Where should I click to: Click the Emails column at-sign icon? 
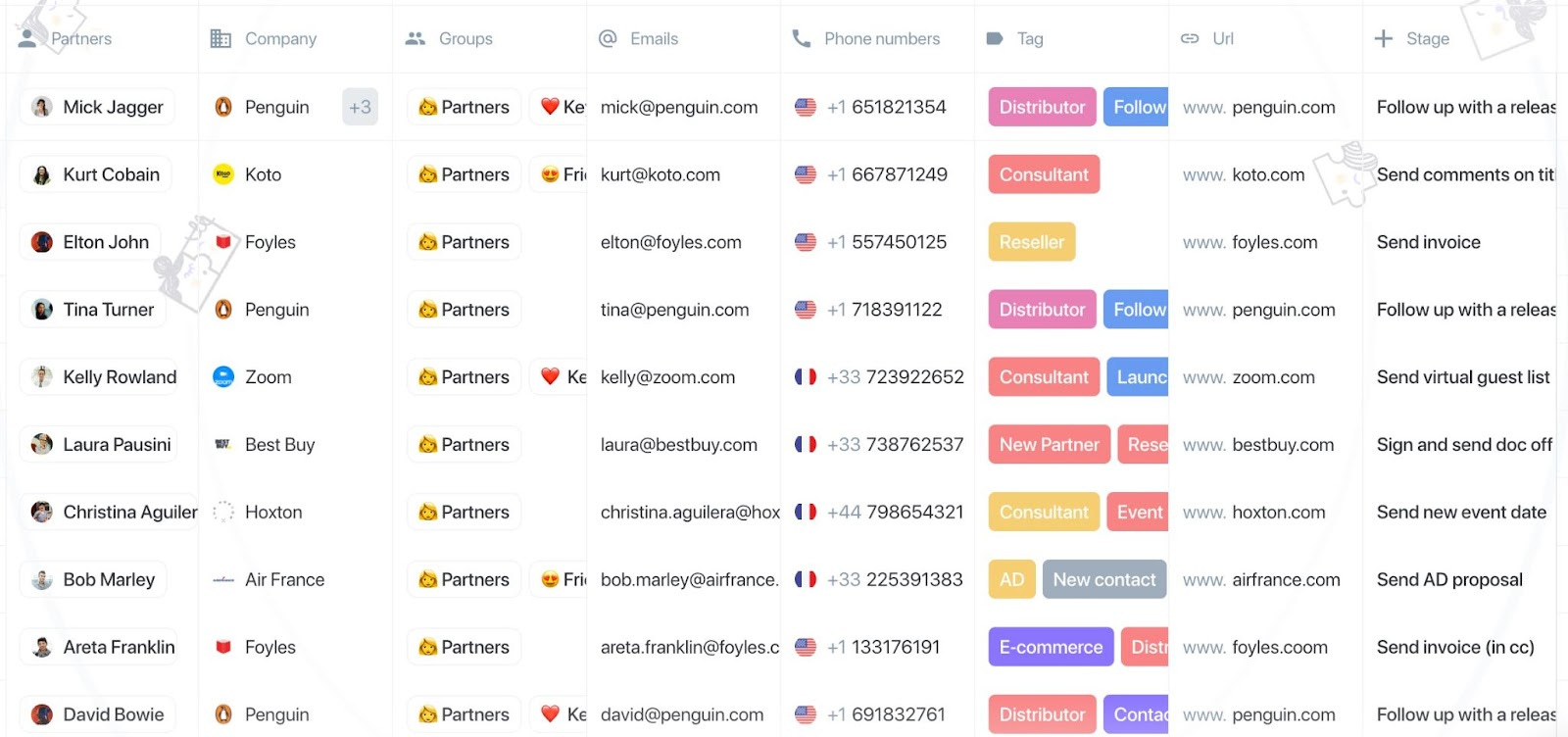pos(608,39)
